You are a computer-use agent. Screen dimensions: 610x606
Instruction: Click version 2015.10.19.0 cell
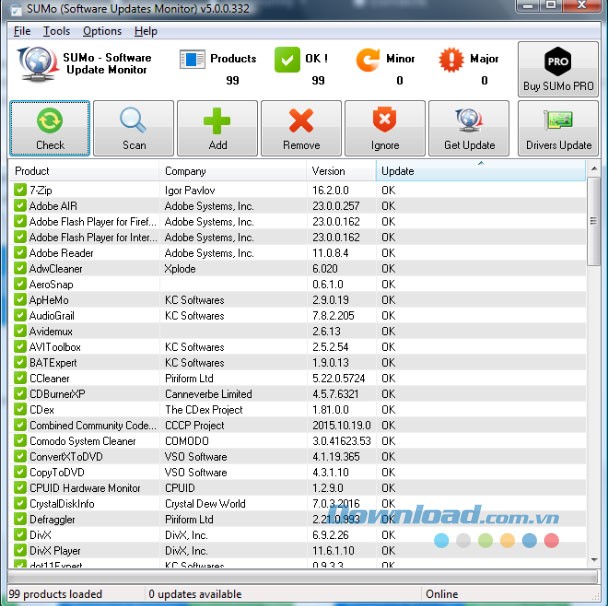(342, 425)
